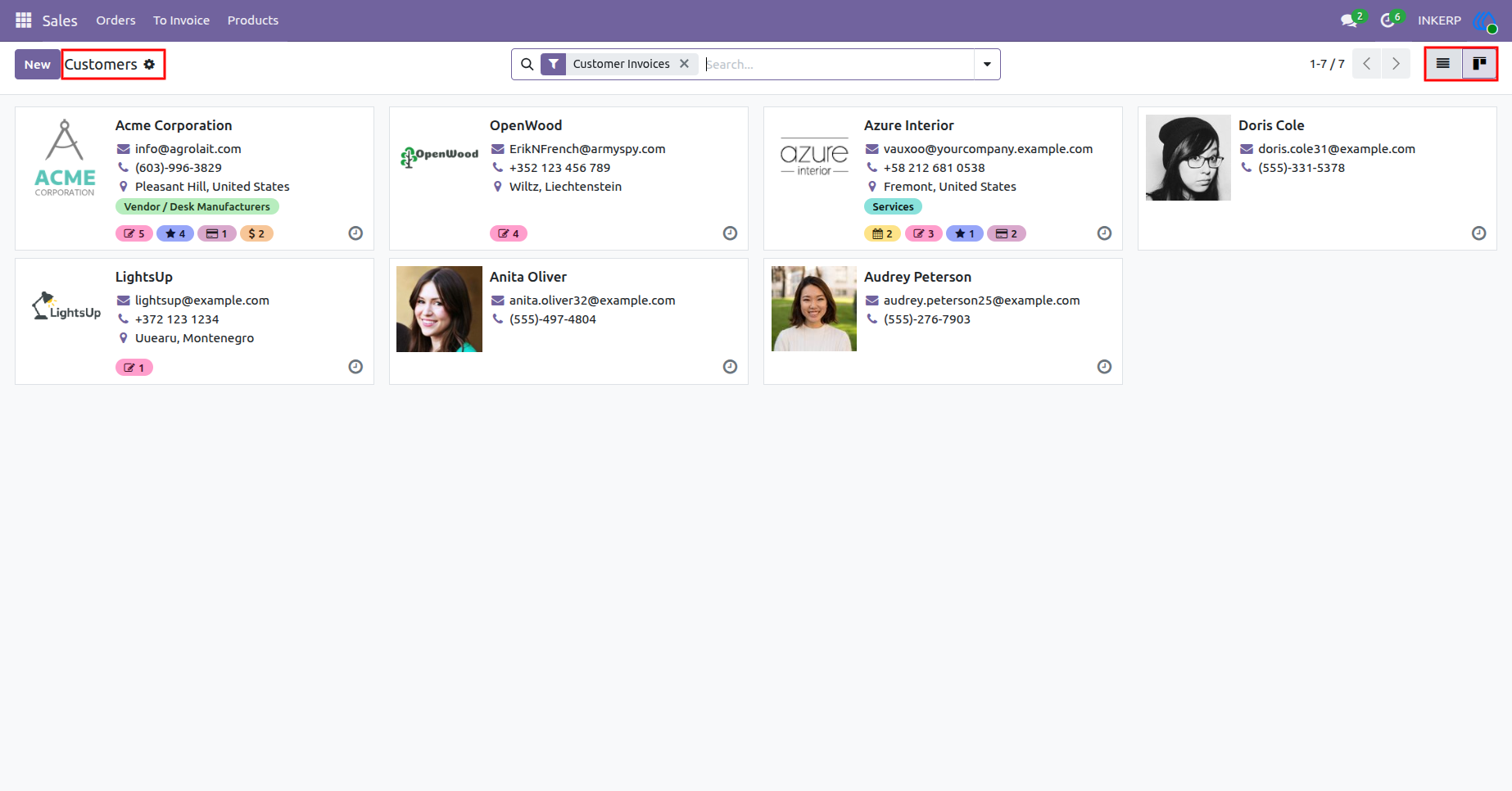Click the INKERP company name
1512x791 pixels.
[x=1439, y=20]
